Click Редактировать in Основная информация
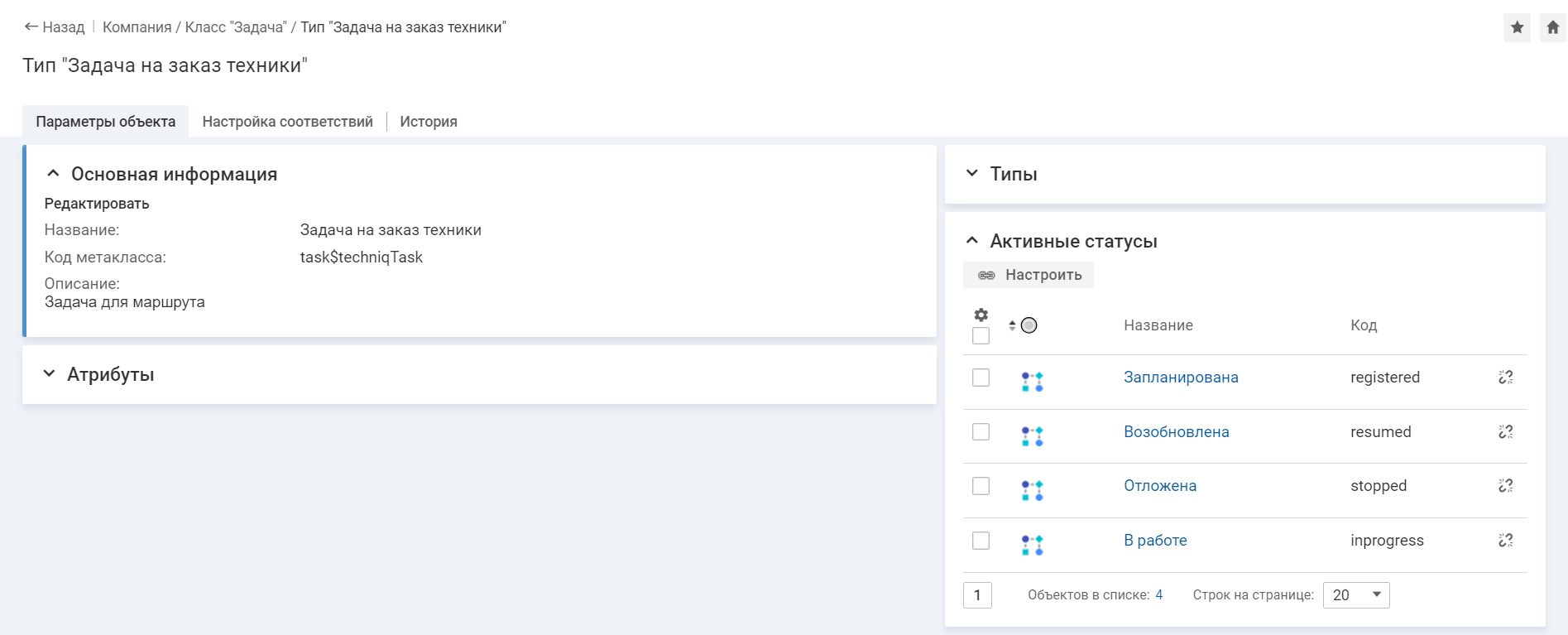Viewport: 1568px width, 635px height. click(97, 204)
